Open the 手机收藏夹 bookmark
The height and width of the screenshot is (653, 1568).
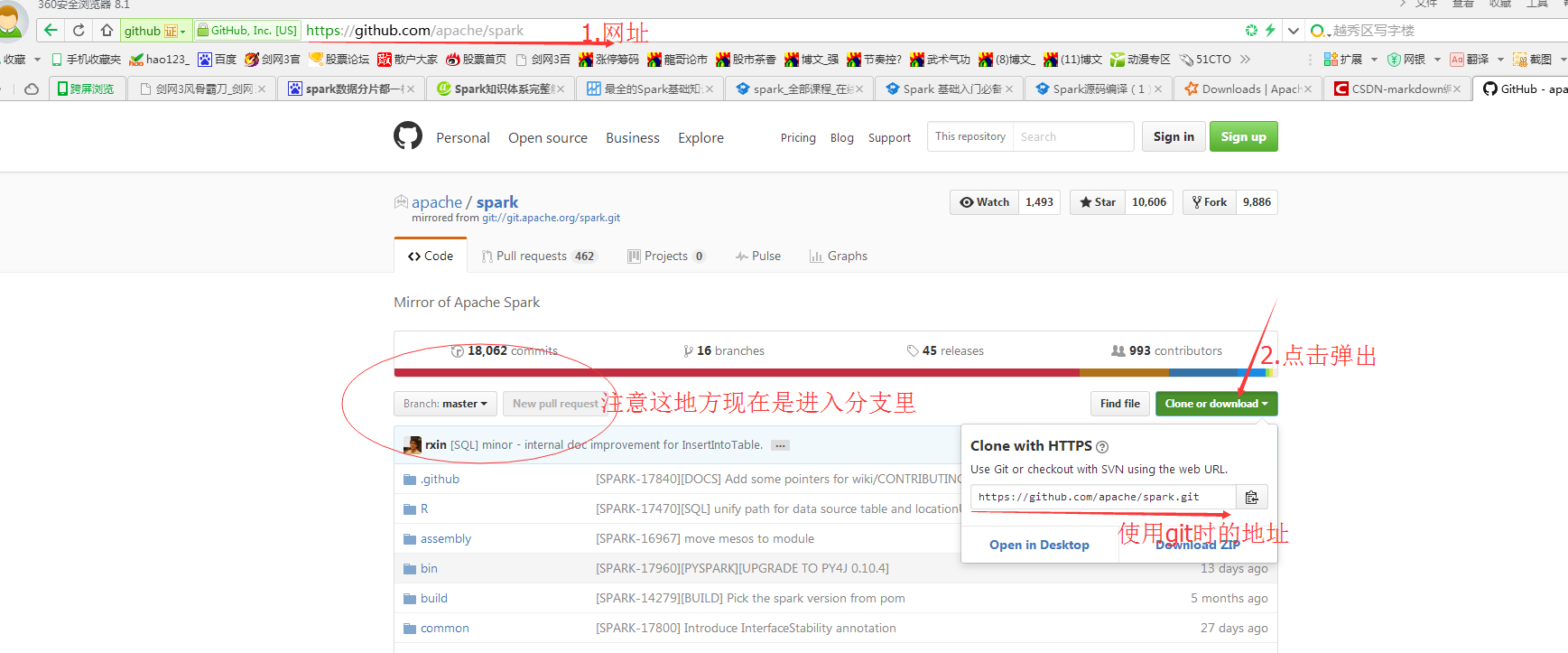coord(86,59)
